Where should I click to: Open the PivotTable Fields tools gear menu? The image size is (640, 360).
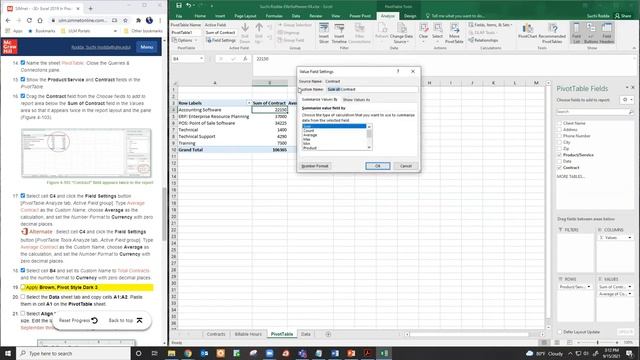627,100
